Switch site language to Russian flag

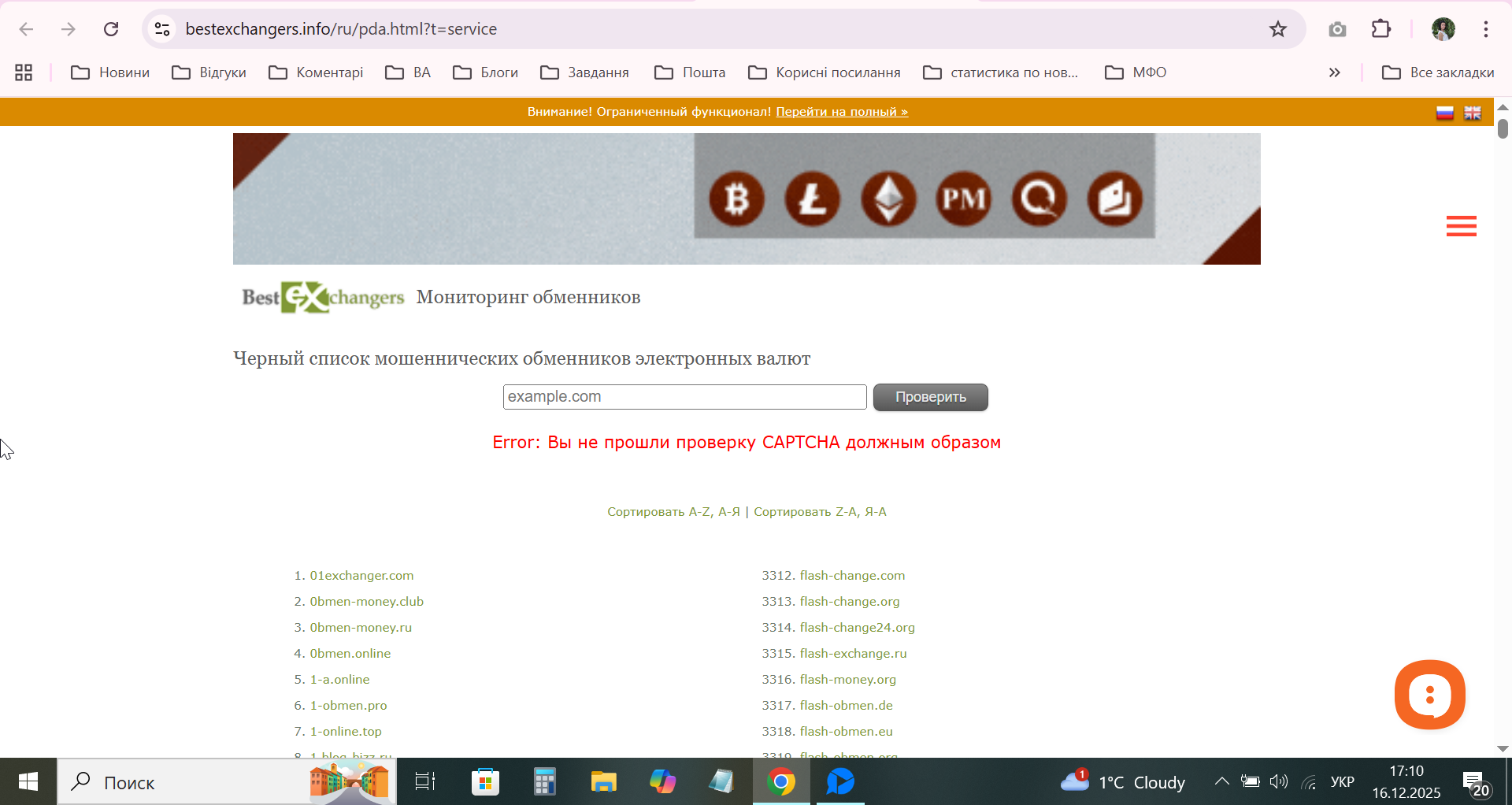[x=1445, y=113]
